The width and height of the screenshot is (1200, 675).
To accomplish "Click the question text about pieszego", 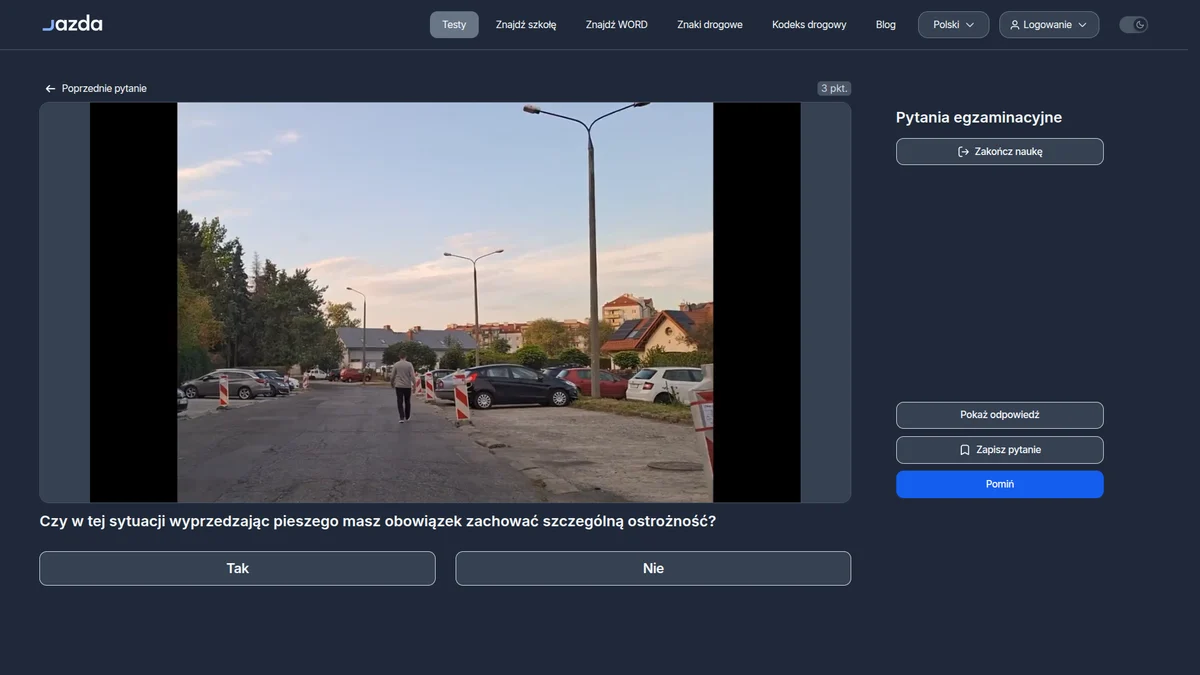I will [x=378, y=522].
